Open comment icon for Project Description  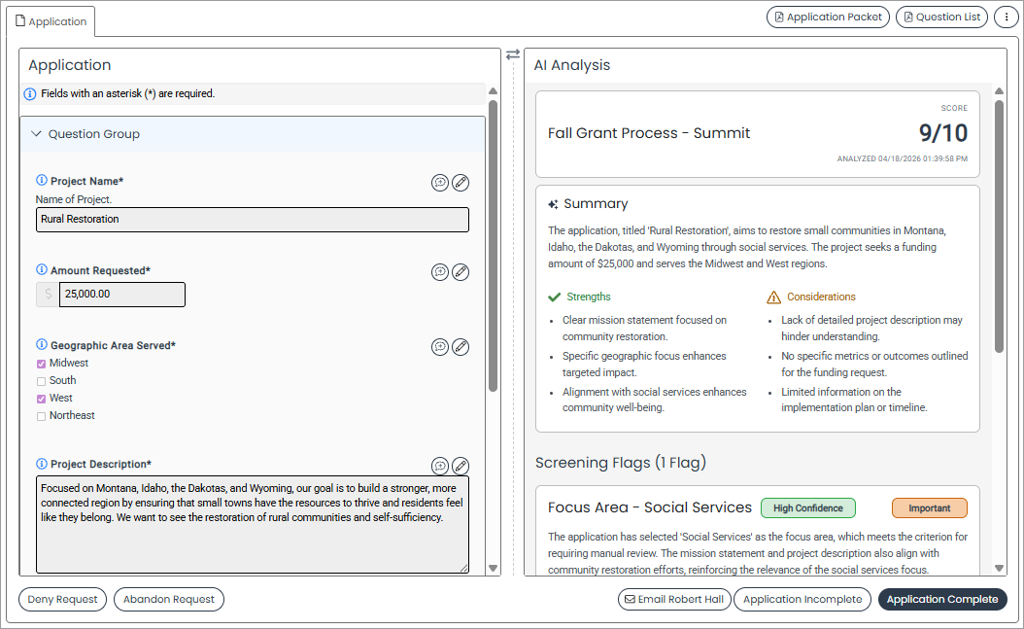tap(440, 466)
